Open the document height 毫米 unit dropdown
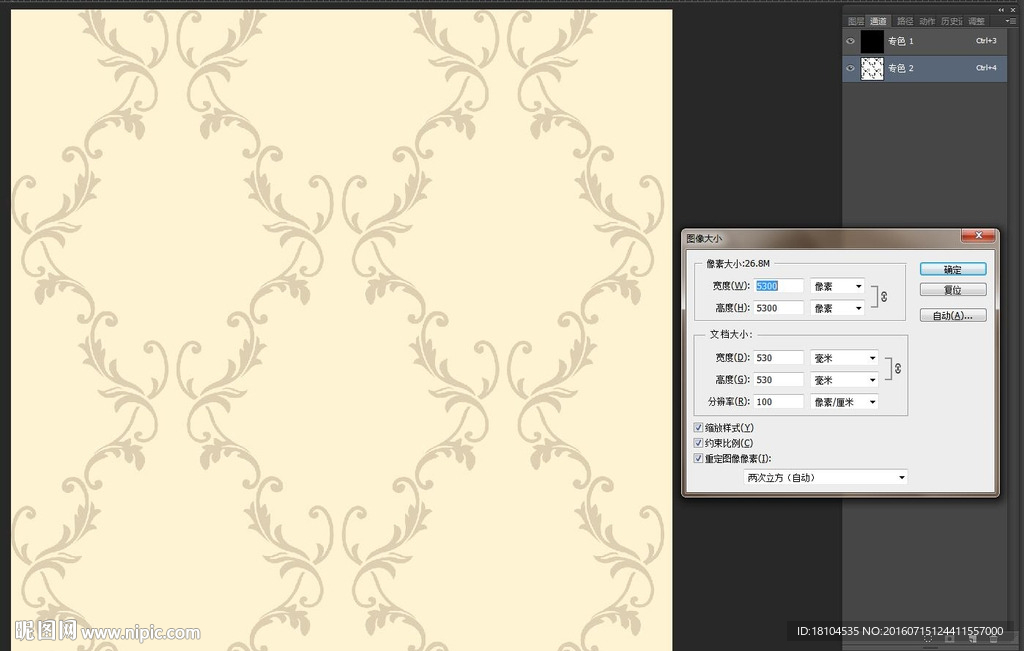 pyautogui.click(x=844, y=379)
